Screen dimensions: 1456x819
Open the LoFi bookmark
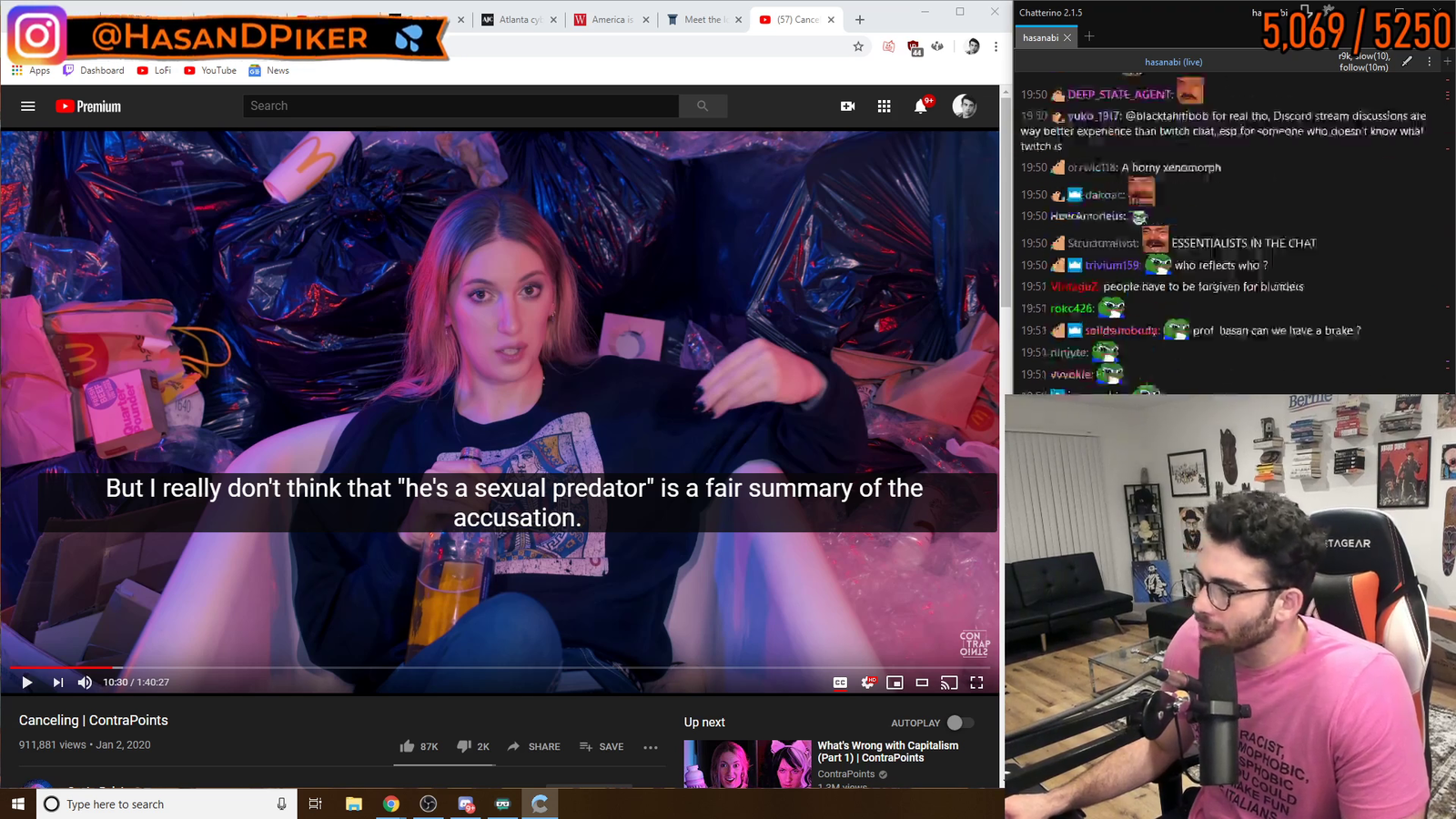[x=154, y=70]
